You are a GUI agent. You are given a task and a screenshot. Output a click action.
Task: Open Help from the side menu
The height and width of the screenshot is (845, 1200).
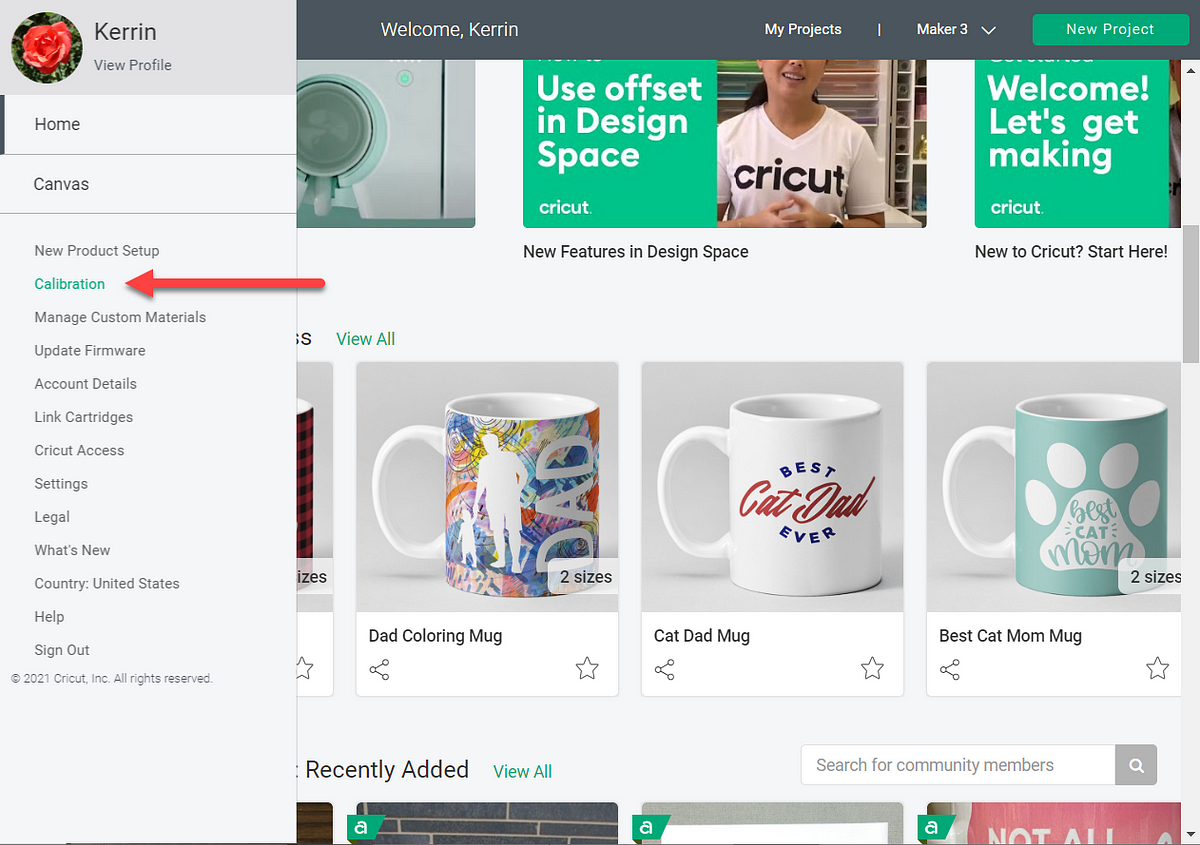click(x=49, y=617)
